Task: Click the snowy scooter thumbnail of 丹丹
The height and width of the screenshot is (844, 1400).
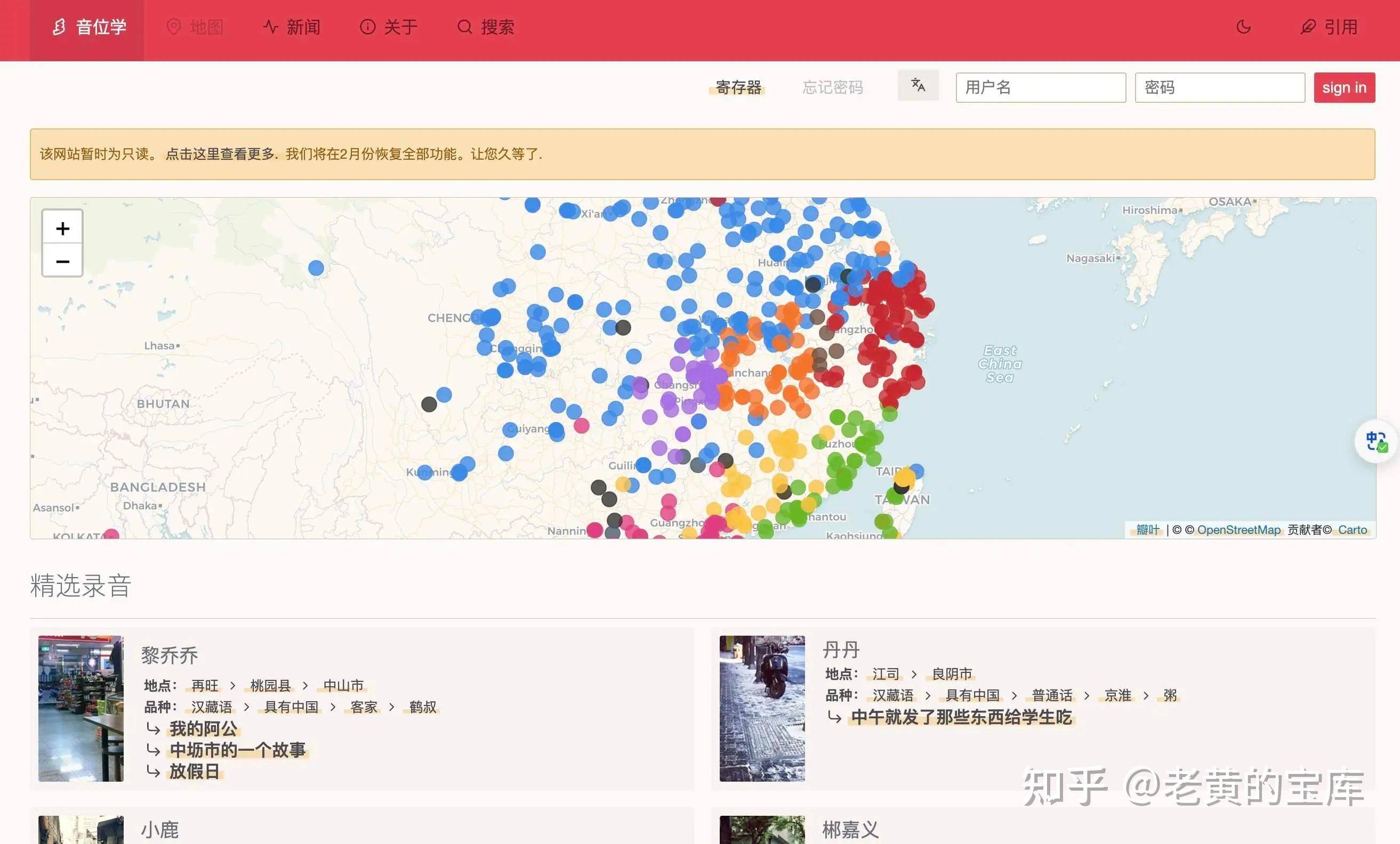Action: [x=762, y=708]
